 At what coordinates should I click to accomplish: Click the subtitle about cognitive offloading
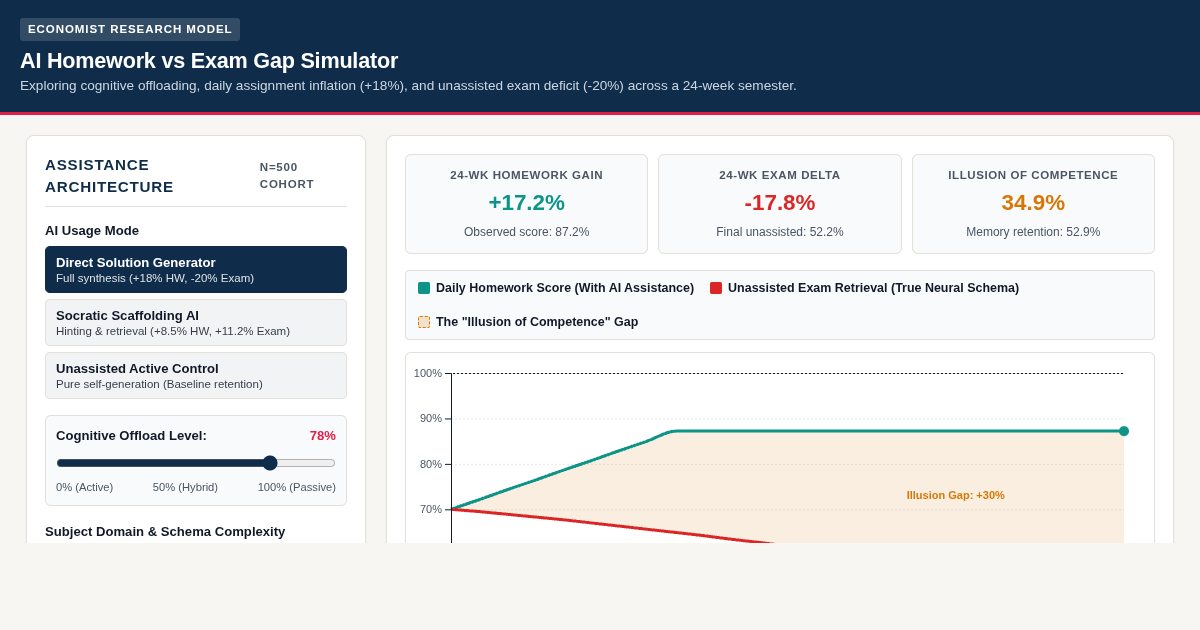pyautogui.click(x=408, y=86)
